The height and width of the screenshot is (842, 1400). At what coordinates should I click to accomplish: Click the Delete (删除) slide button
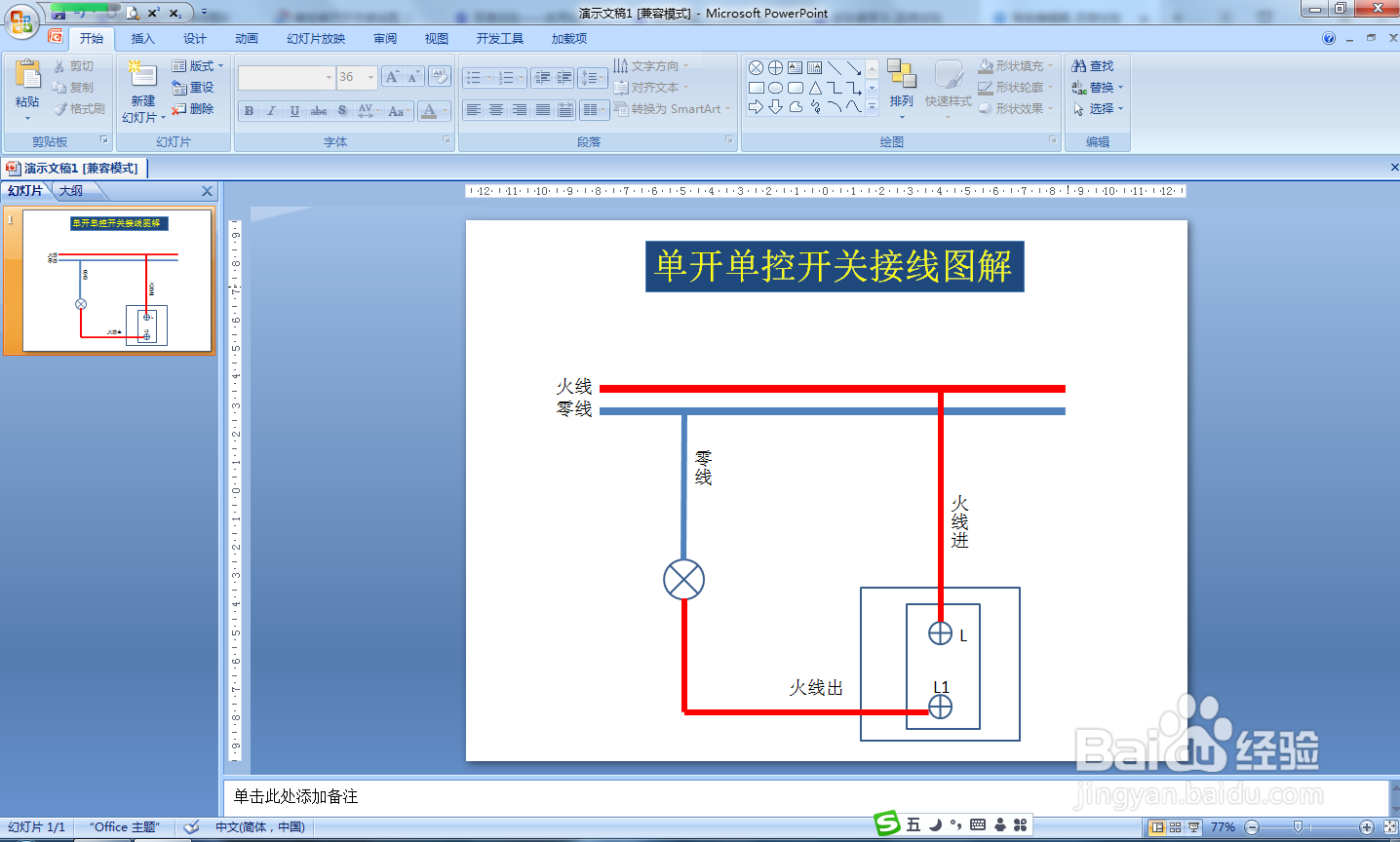pos(193,109)
